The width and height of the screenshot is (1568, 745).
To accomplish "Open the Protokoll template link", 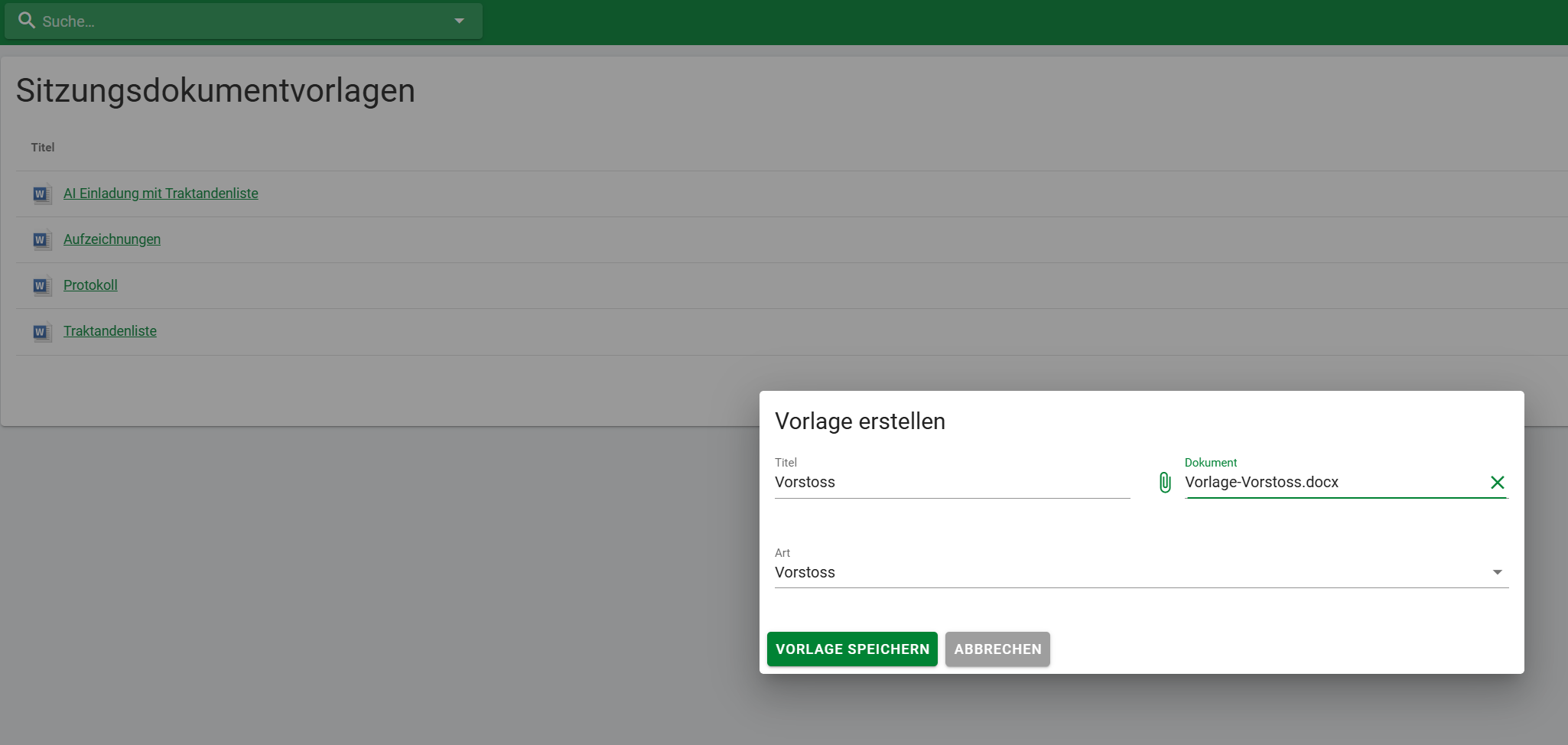I will [x=90, y=285].
